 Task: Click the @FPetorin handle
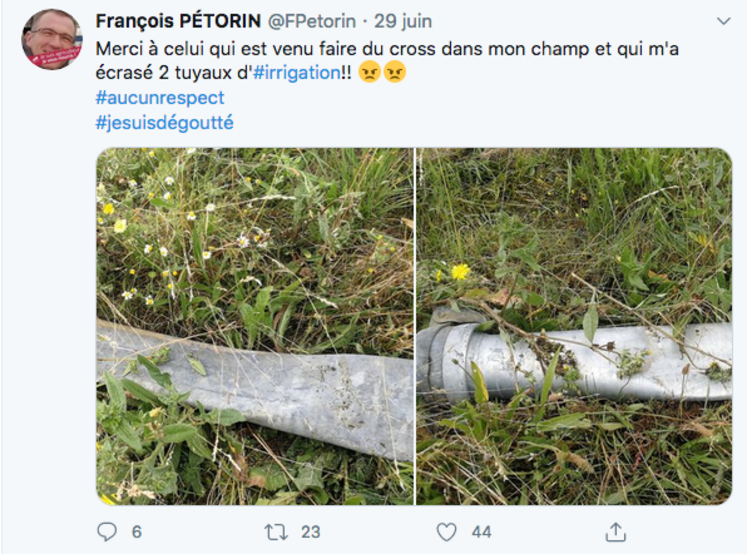[x=316, y=21]
